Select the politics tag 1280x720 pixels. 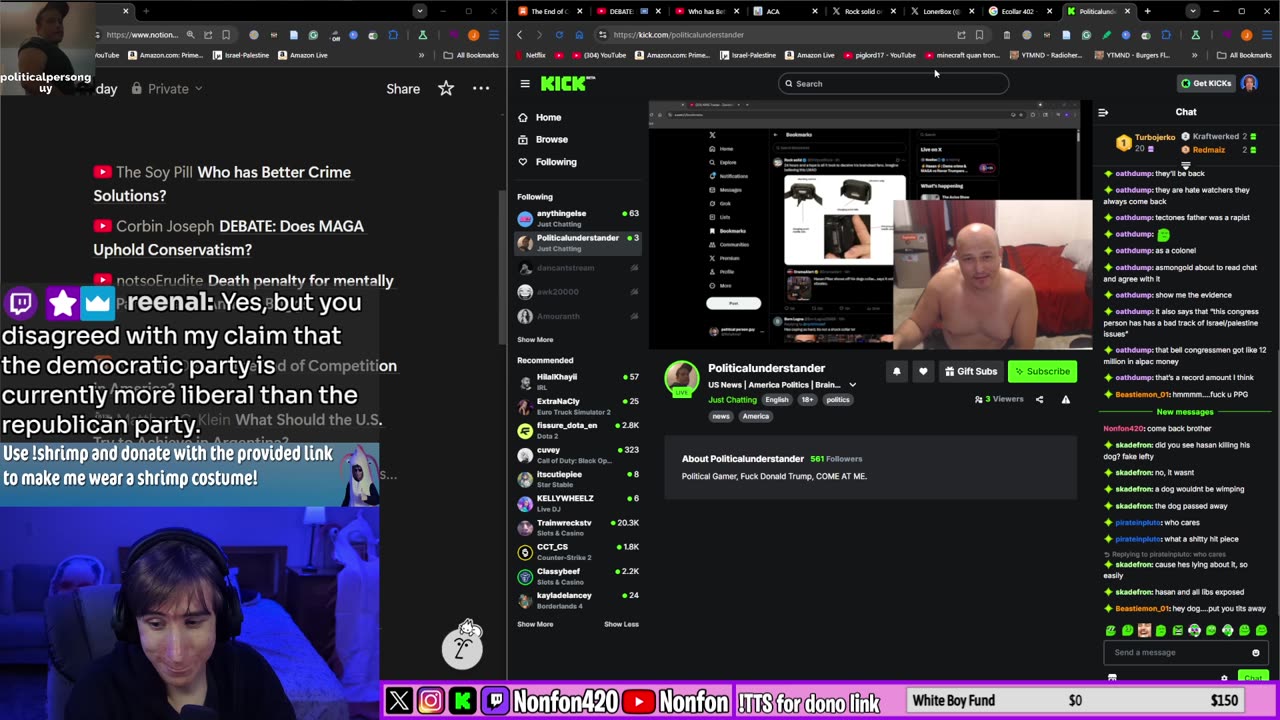pos(838,400)
